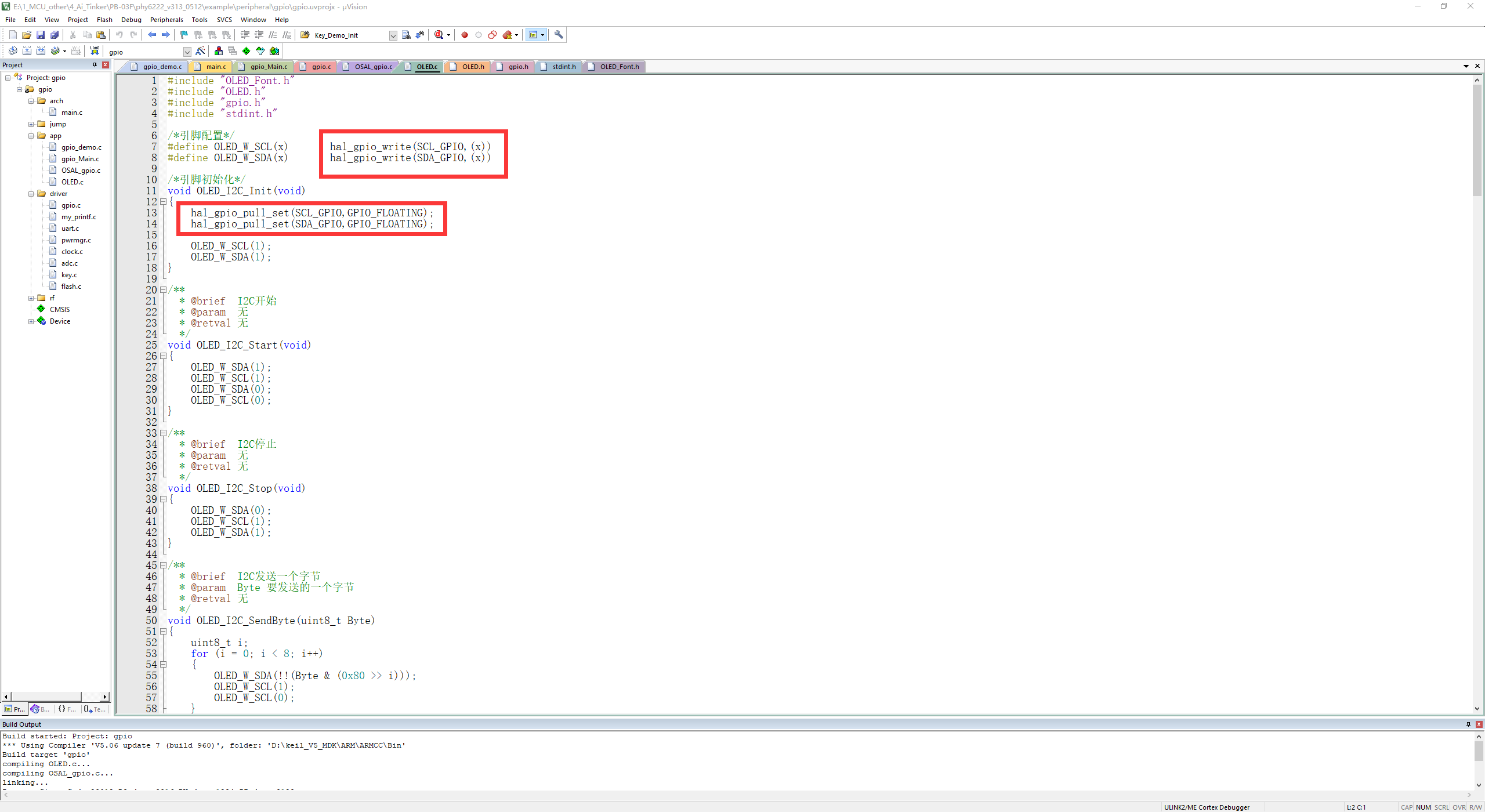The width and height of the screenshot is (1485, 812).
Task: Click the Build target toolbar icon
Action: click(27, 51)
